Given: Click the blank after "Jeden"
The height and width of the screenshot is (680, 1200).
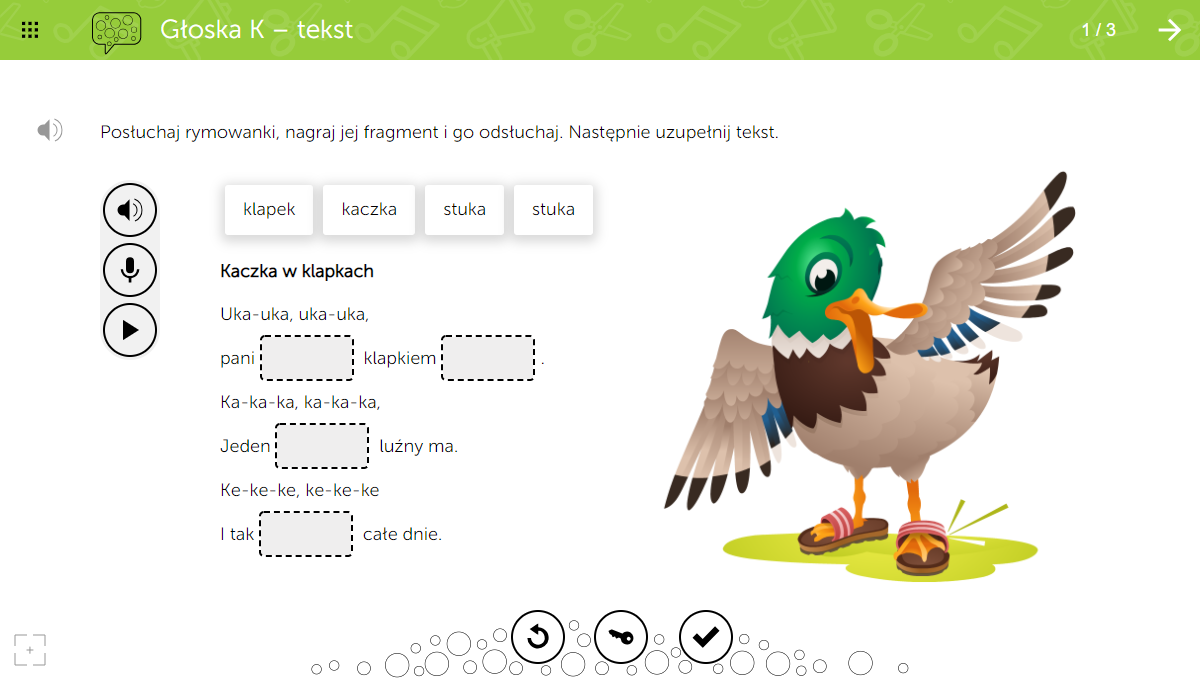Looking at the screenshot, I should 322,446.
